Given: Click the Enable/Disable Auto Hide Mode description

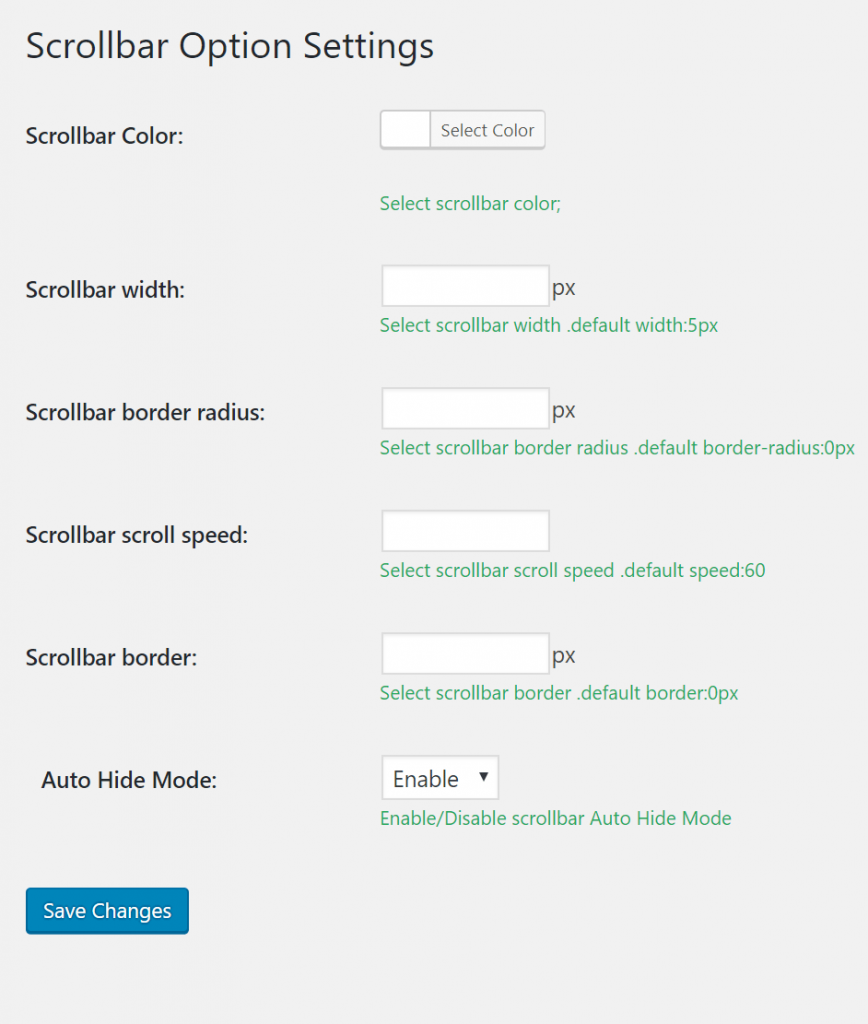Looking at the screenshot, I should tap(555, 819).
